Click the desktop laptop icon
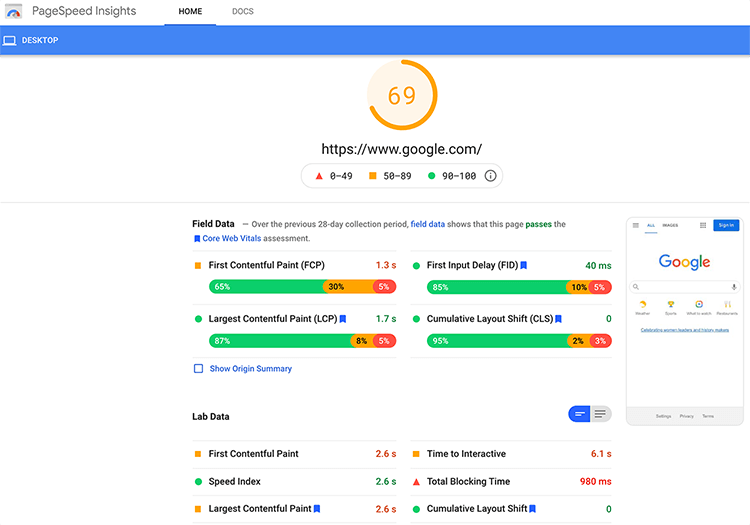The width and height of the screenshot is (750, 525). pyautogui.click(x=10, y=41)
